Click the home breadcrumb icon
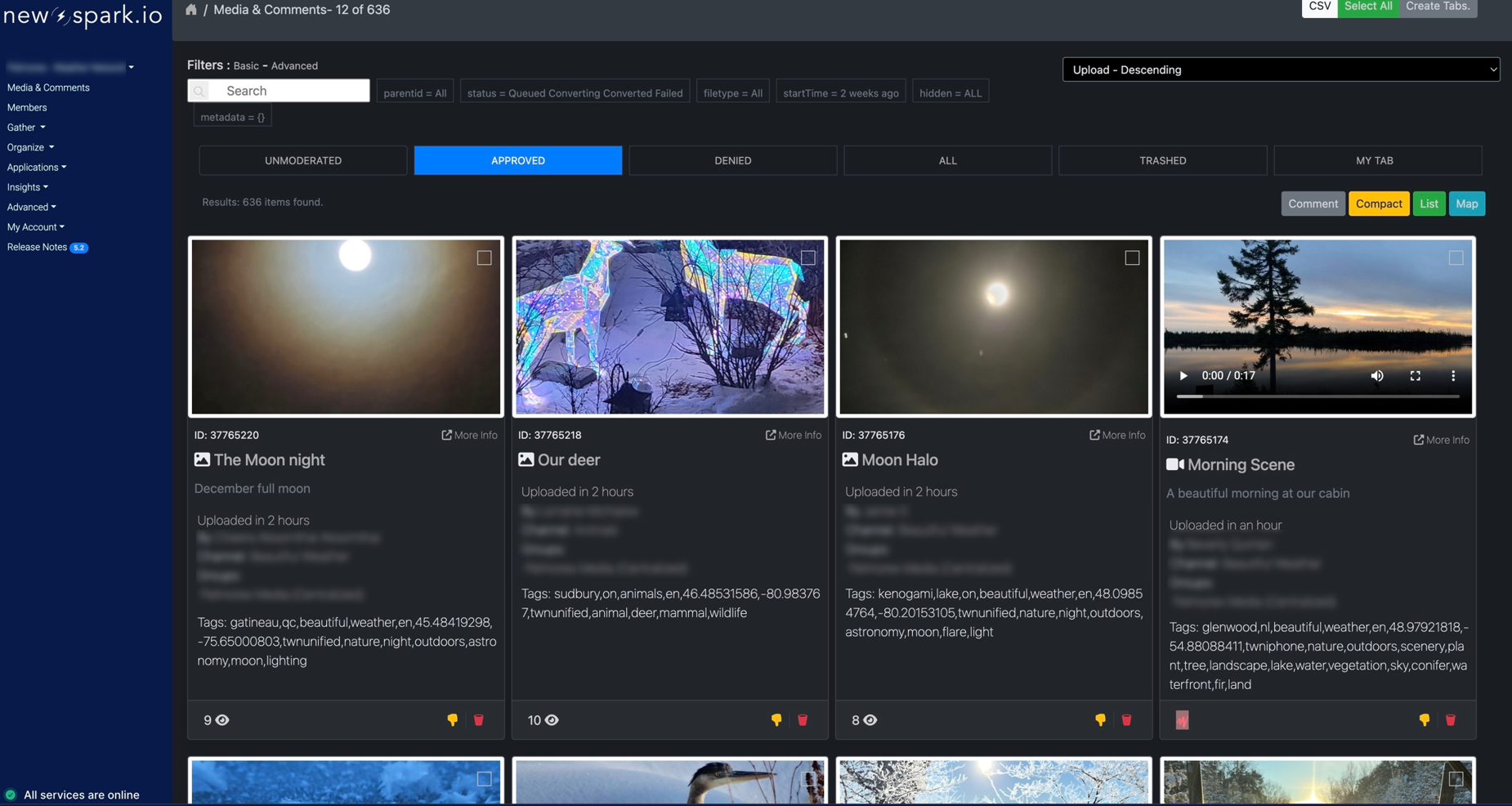1512x806 pixels. click(191, 9)
